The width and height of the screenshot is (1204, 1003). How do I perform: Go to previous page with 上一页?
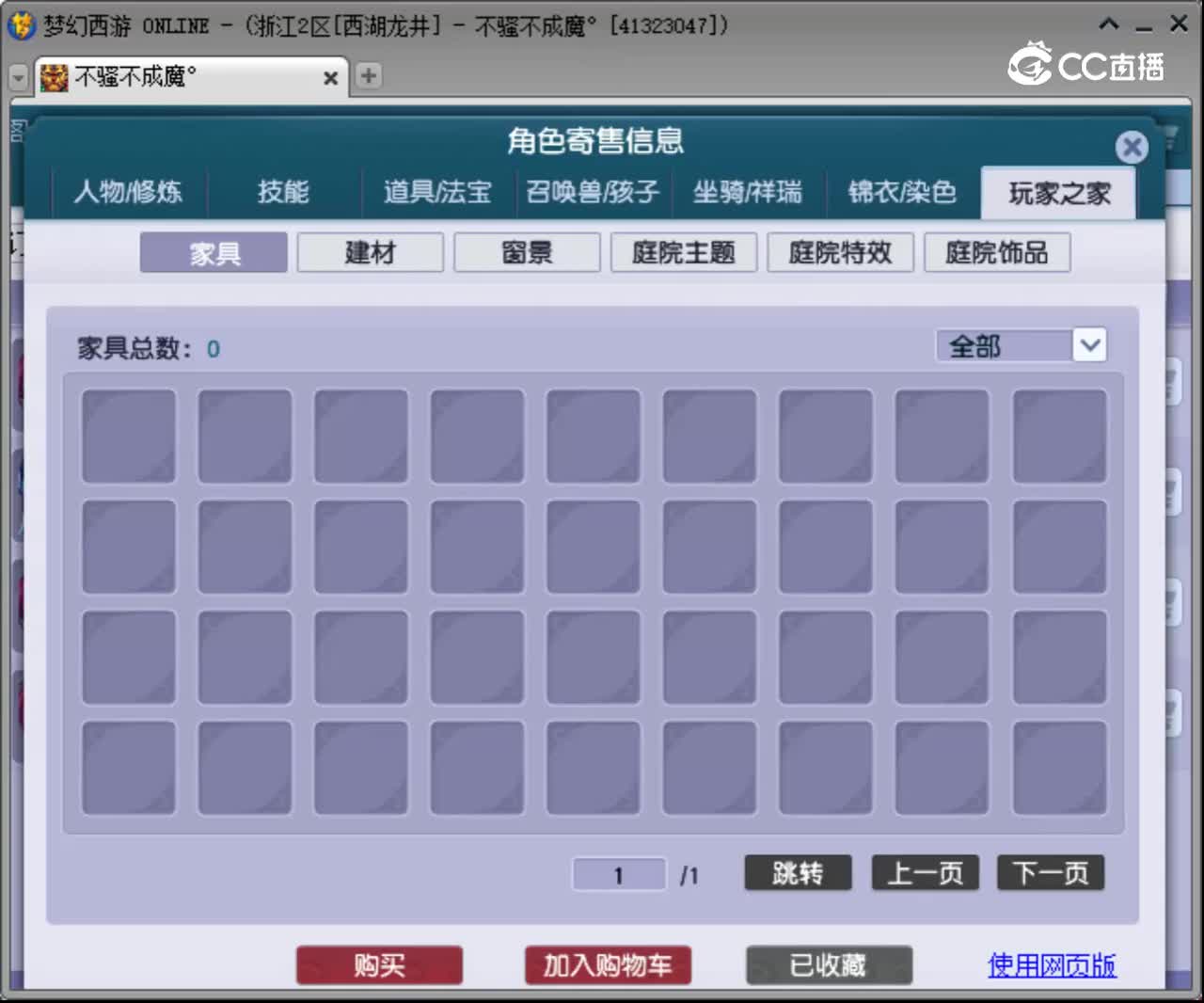coord(926,873)
